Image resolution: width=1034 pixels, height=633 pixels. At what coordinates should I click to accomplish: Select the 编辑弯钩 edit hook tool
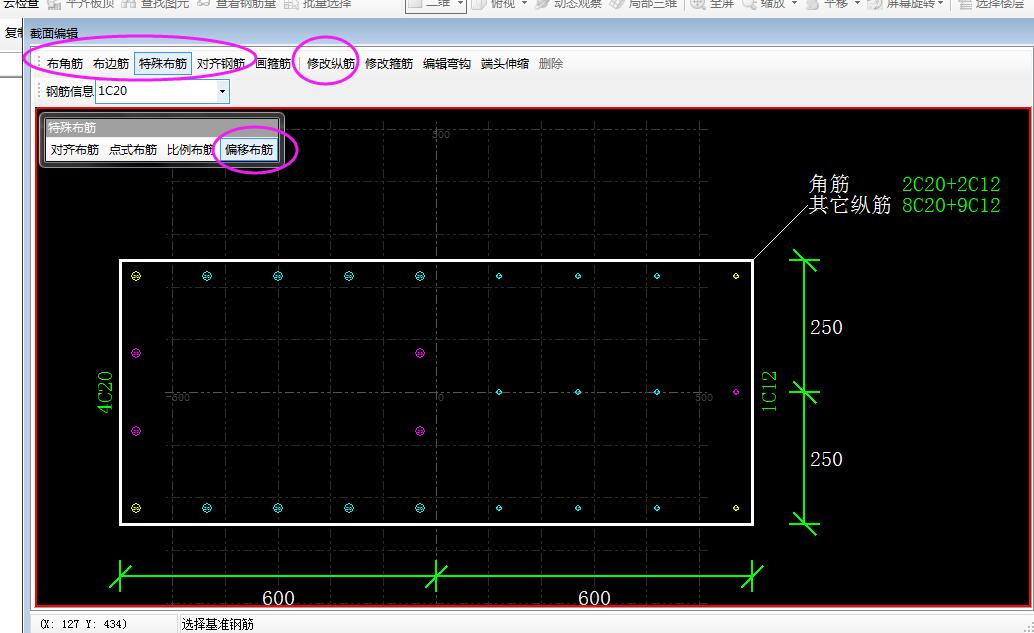(x=447, y=64)
